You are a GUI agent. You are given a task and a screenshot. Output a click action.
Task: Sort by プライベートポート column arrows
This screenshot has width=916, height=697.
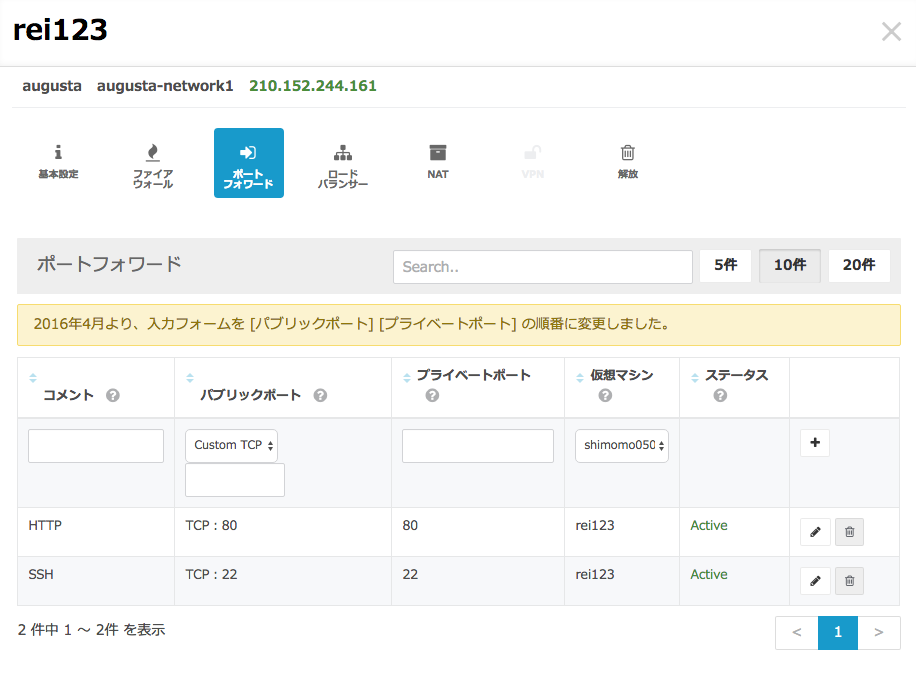(407, 378)
